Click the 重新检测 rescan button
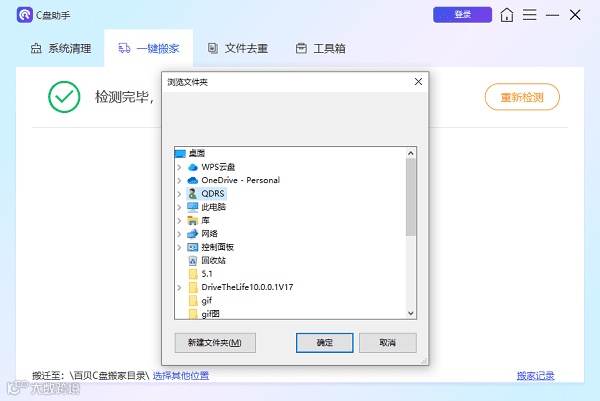 [522, 97]
